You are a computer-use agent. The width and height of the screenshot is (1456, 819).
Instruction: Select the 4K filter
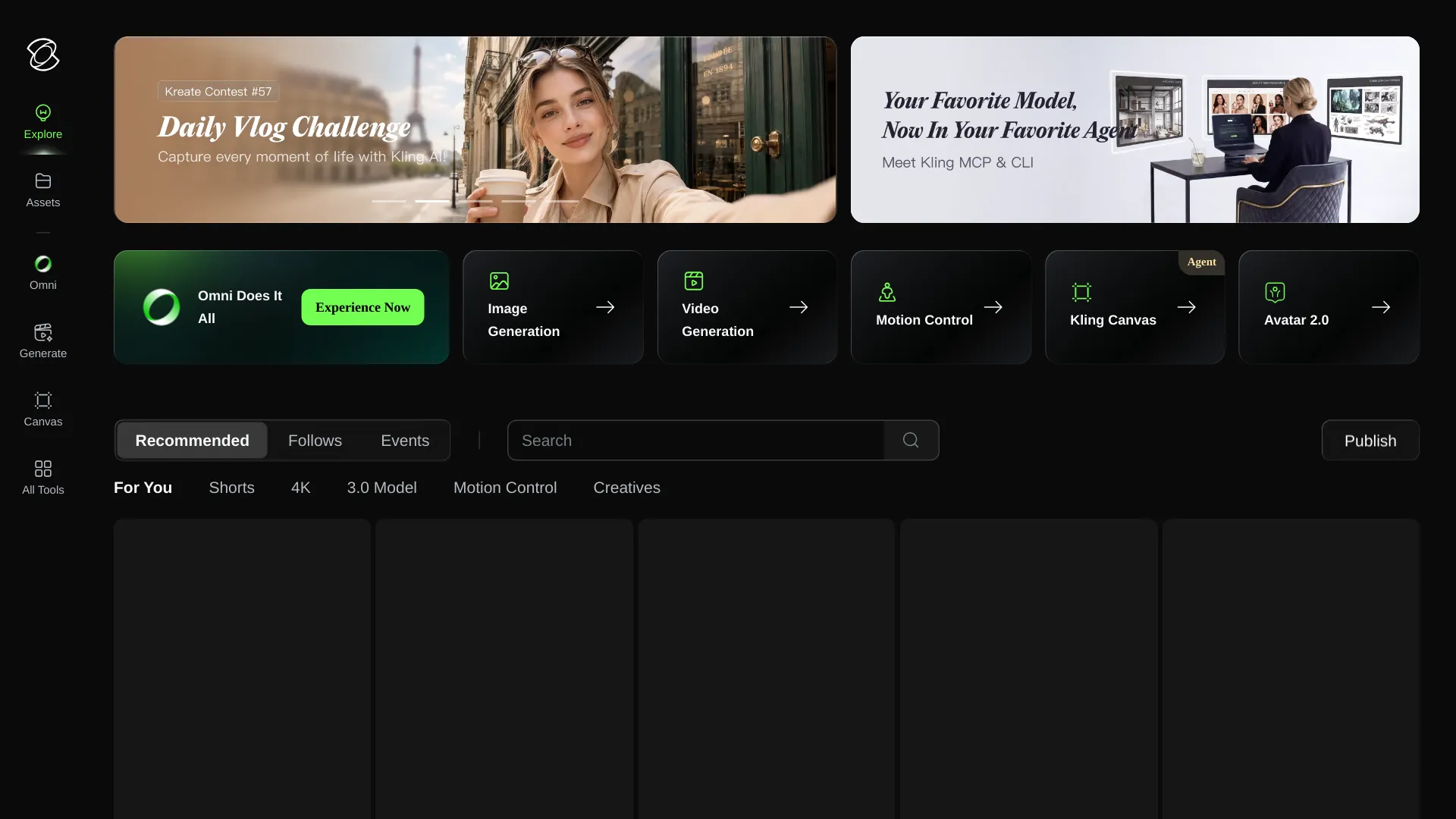point(300,488)
